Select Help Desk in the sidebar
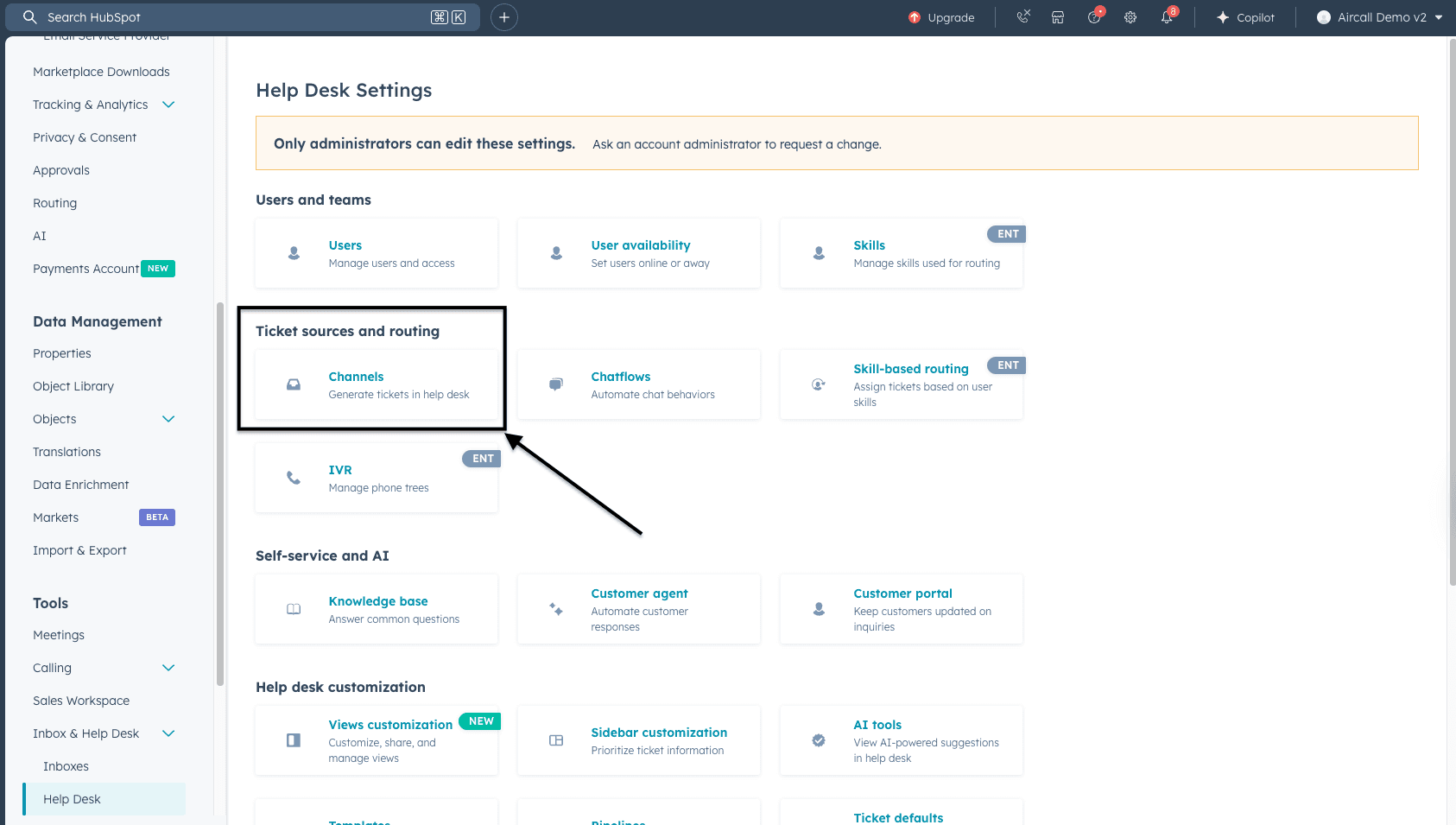1456x825 pixels. [x=73, y=799]
